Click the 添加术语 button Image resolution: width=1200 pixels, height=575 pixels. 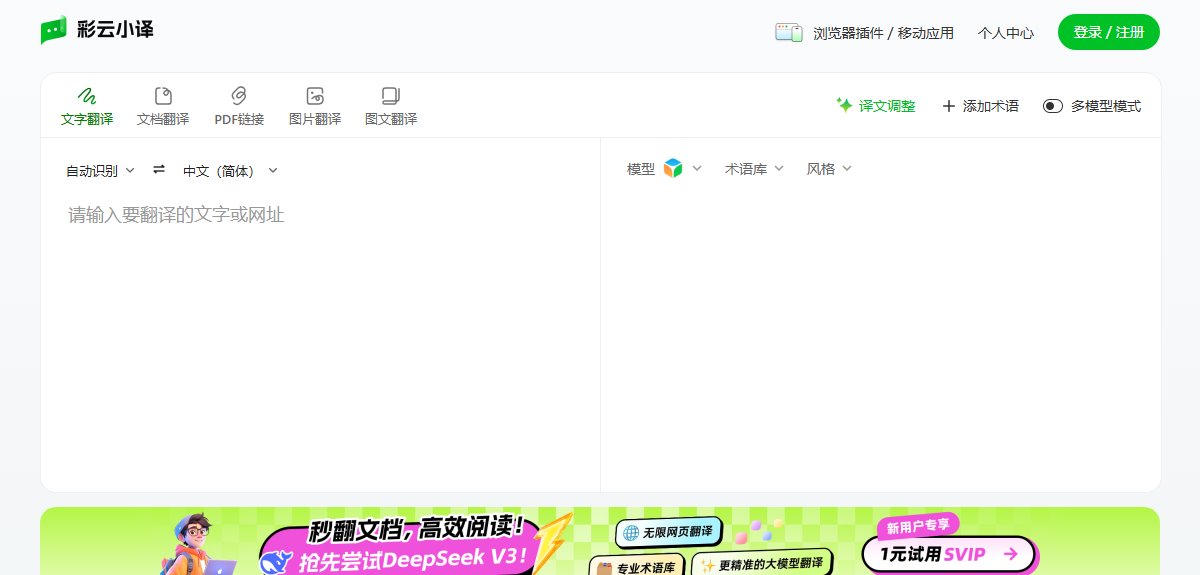[980, 106]
